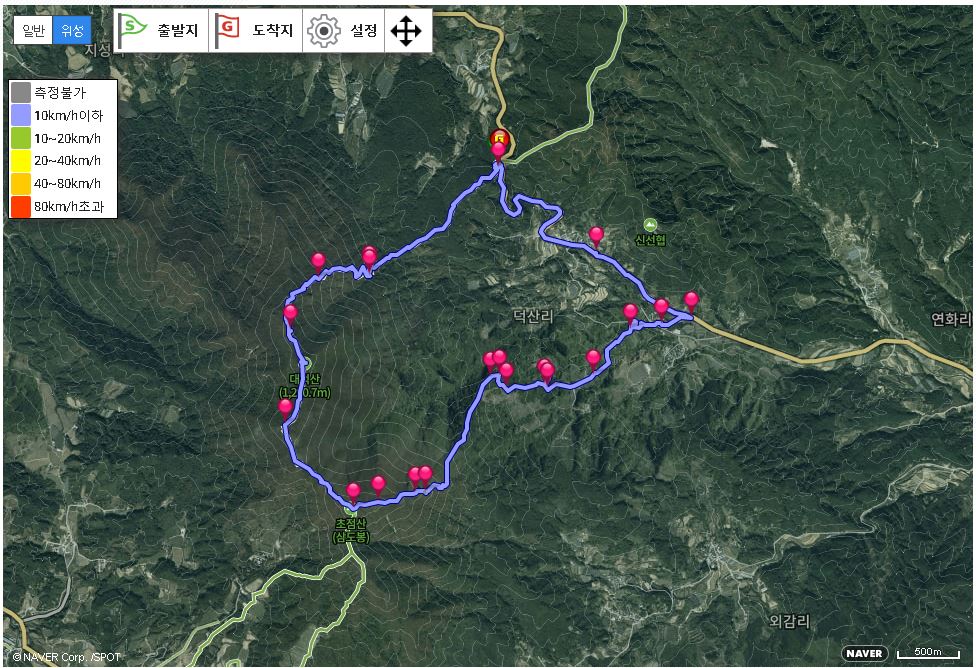
Task: Click the 설정 text label in toolbar
Action: [364, 30]
